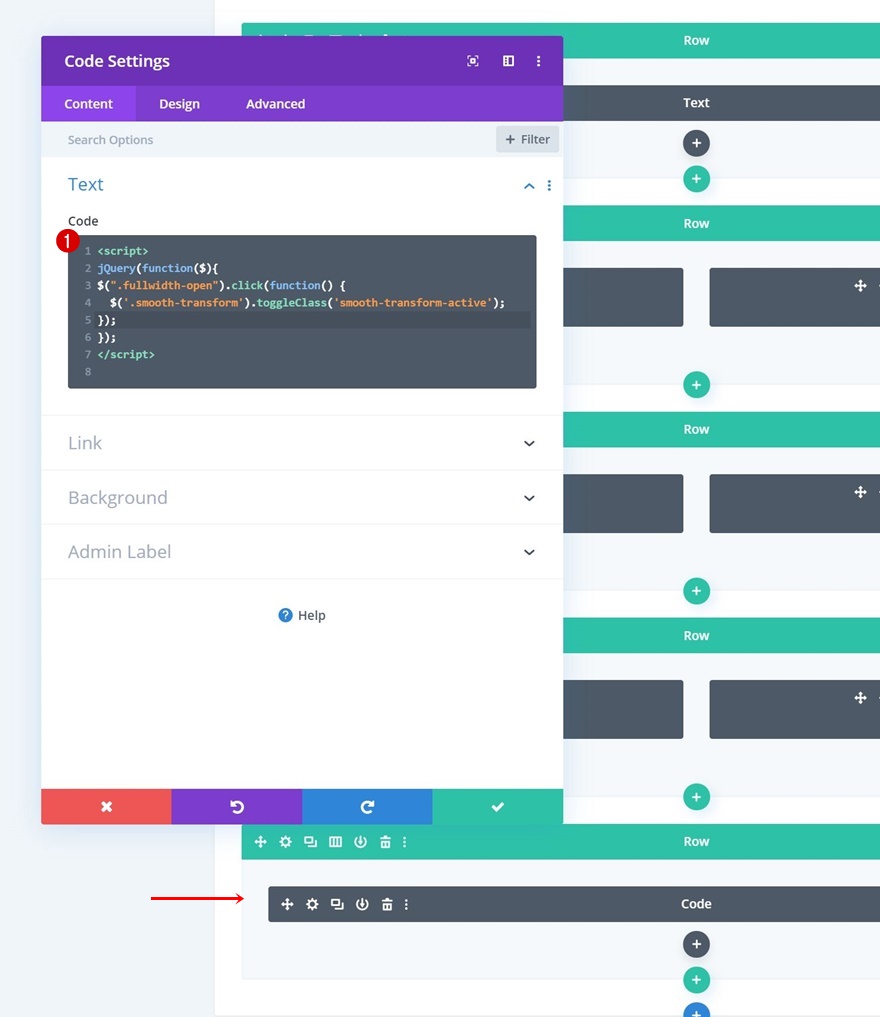
Task: Change column structure icon on bottom Row bar
Action: (335, 842)
